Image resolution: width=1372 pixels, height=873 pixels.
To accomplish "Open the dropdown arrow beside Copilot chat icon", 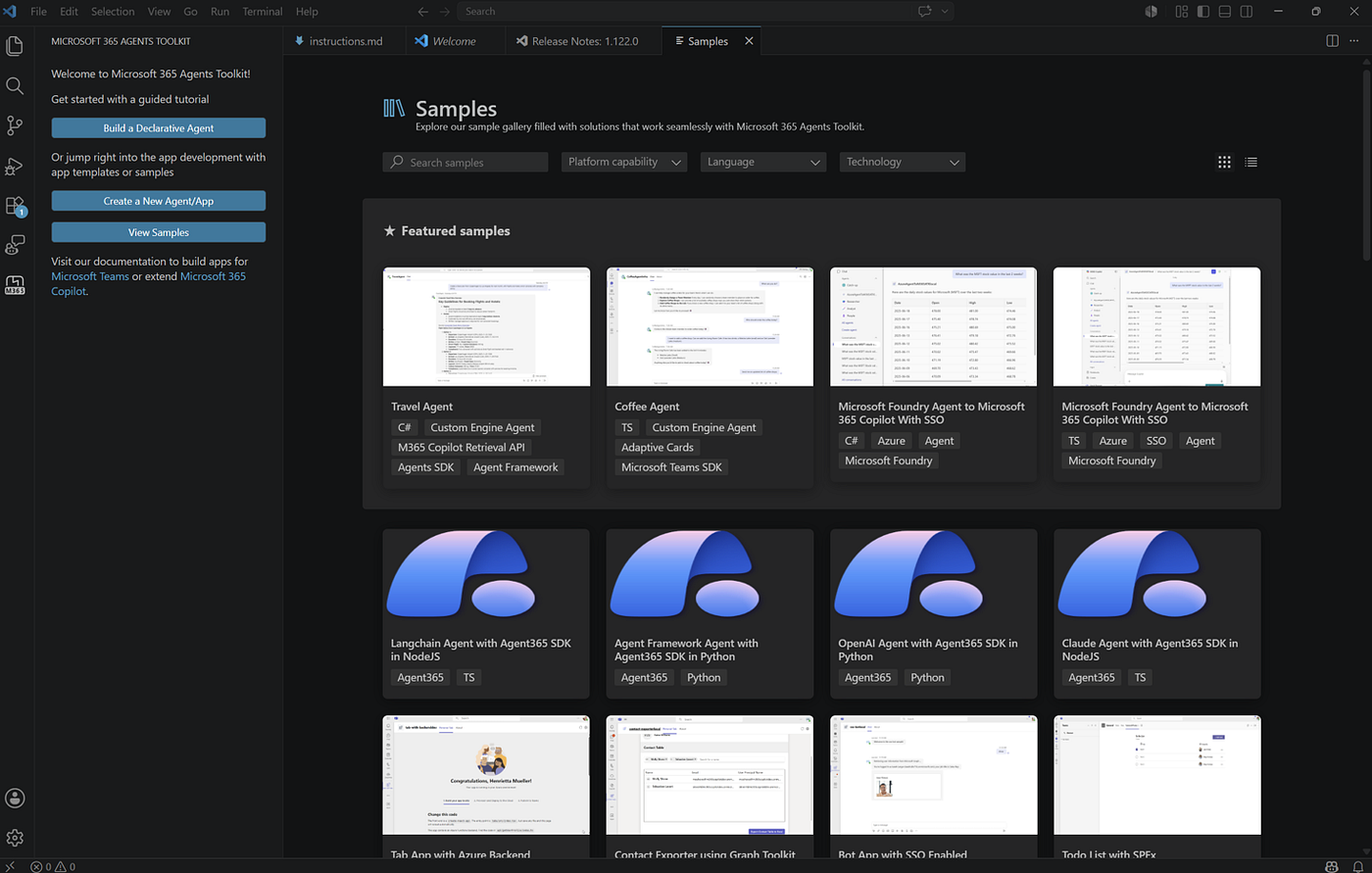I will click(x=945, y=12).
